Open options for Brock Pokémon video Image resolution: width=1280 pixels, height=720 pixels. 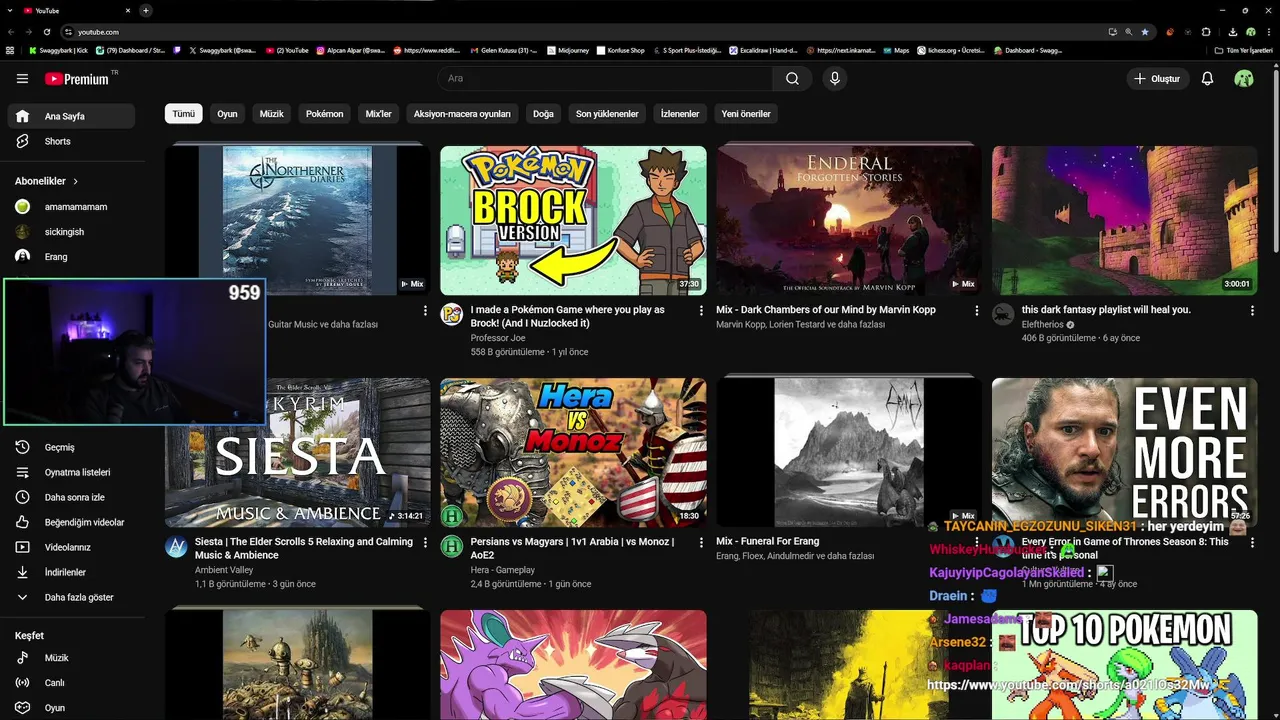click(701, 311)
